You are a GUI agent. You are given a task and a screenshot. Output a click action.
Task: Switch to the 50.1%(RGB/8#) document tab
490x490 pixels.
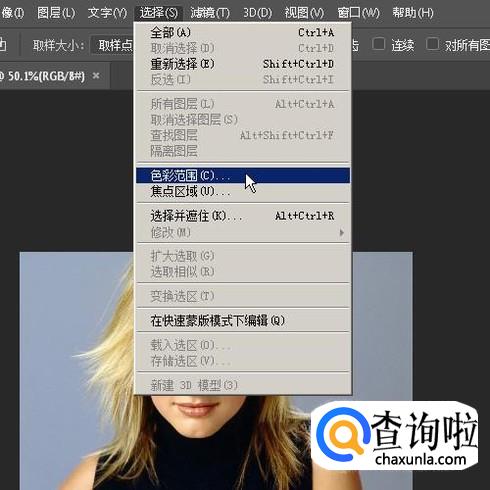pos(43,76)
